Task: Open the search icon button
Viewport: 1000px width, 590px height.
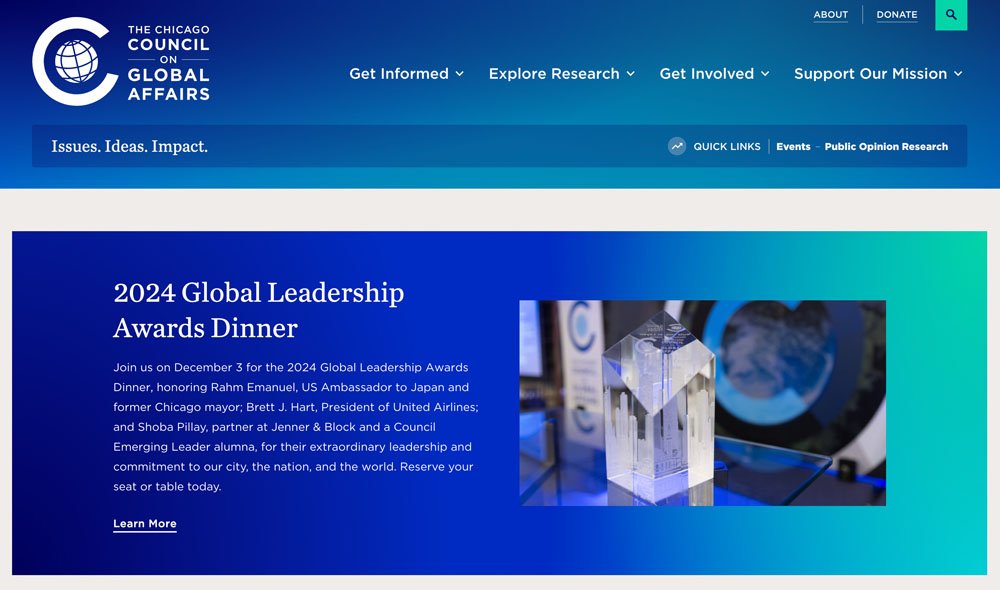Action: coord(951,15)
